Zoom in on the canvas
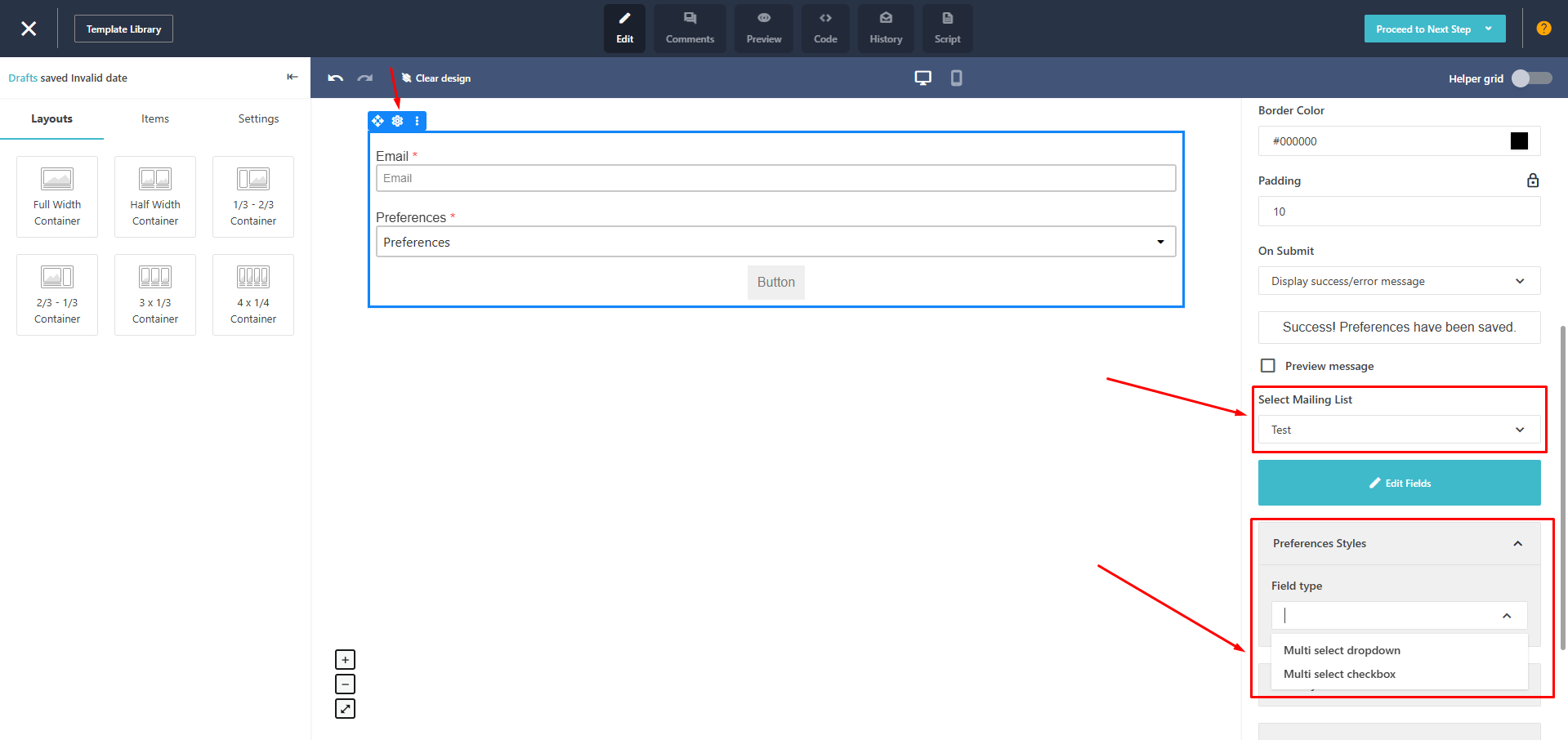1568x740 pixels. click(345, 659)
